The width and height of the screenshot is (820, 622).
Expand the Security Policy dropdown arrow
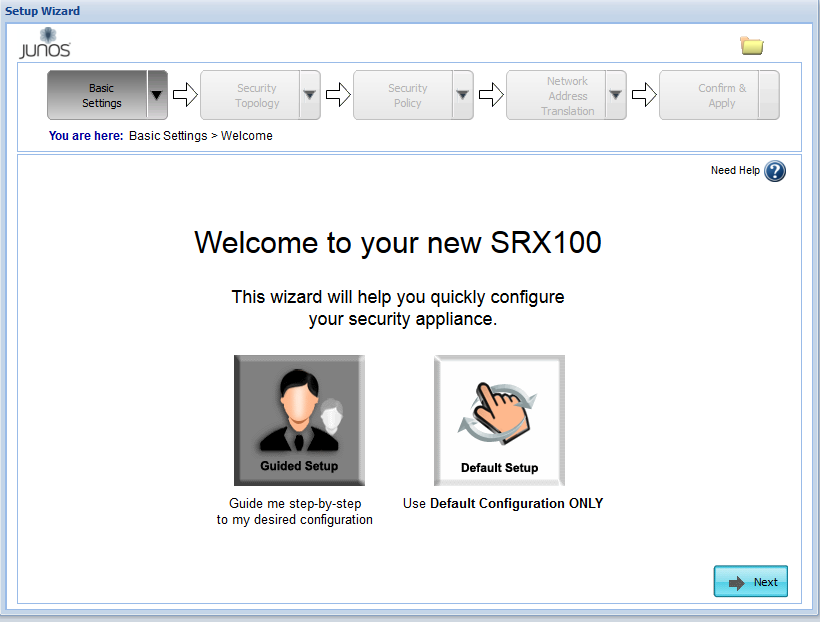click(x=463, y=95)
